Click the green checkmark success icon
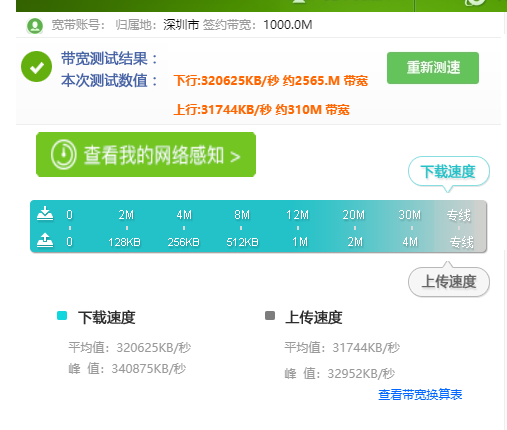 click(36, 67)
